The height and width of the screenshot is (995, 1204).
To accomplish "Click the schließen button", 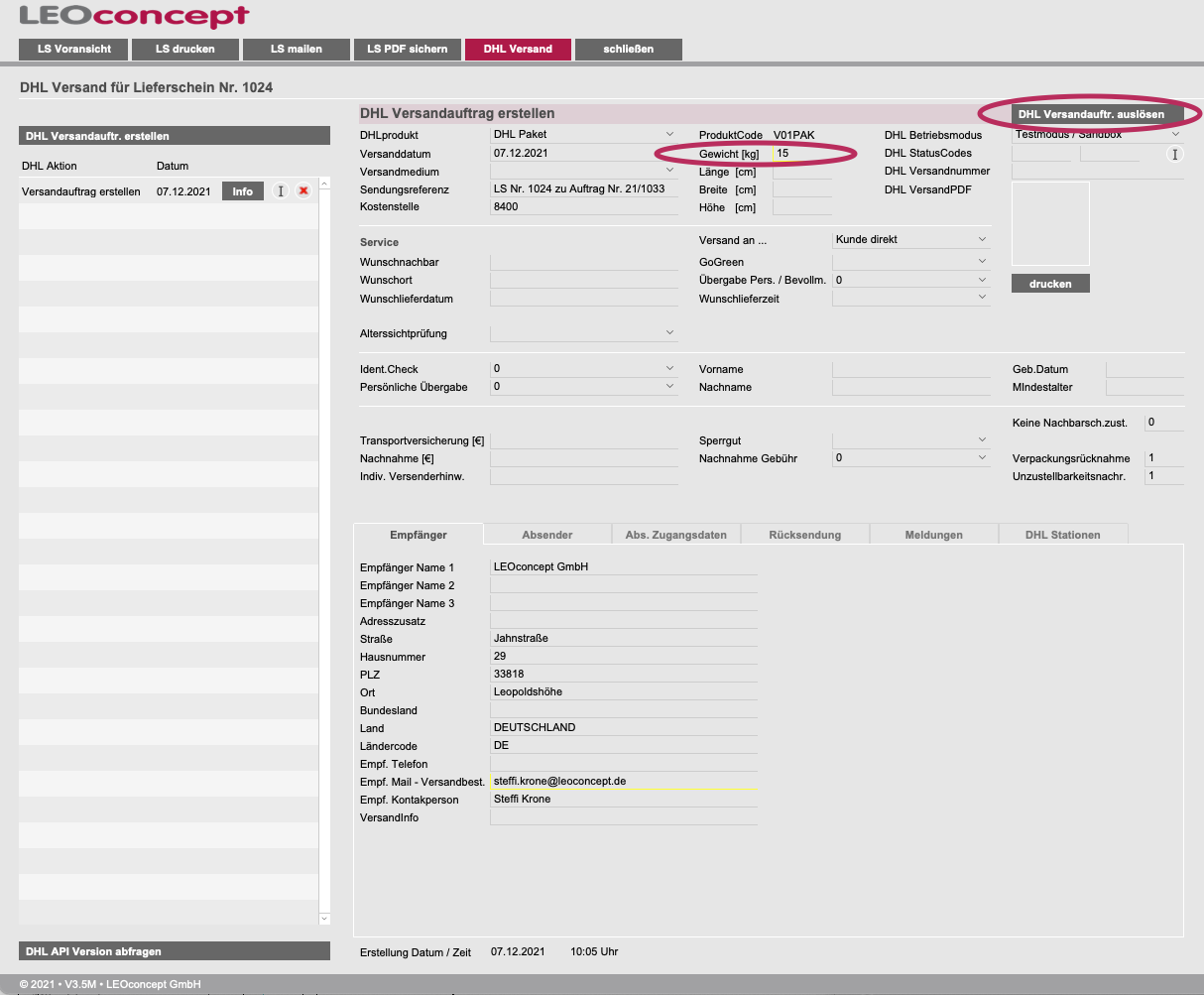I will pyautogui.click(x=629, y=49).
